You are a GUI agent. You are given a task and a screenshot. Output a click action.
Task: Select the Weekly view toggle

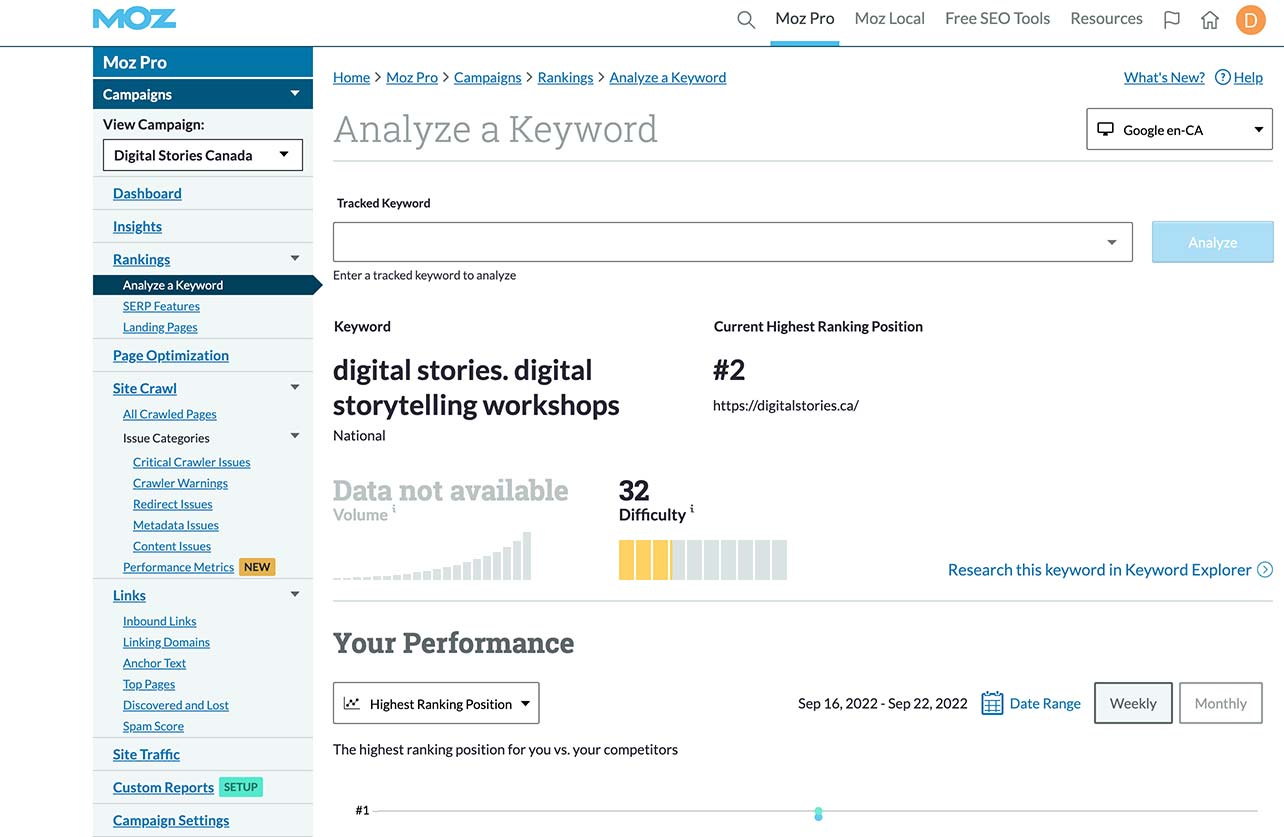tap(1132, 703)
